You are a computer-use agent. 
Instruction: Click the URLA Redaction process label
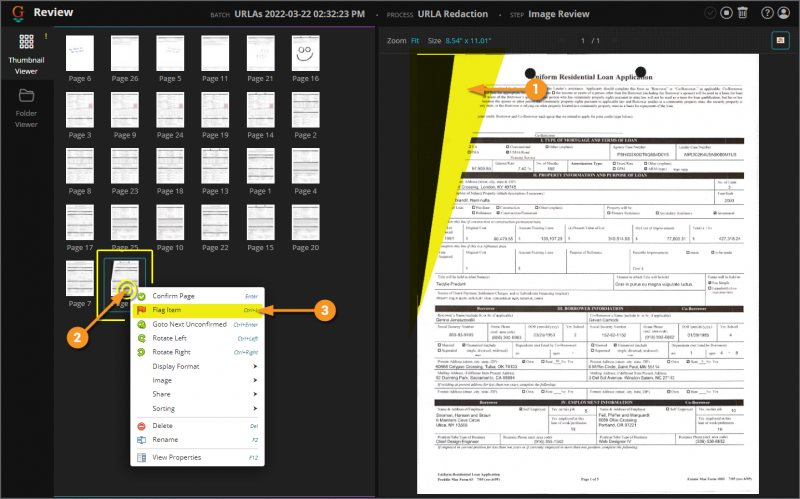453,14
